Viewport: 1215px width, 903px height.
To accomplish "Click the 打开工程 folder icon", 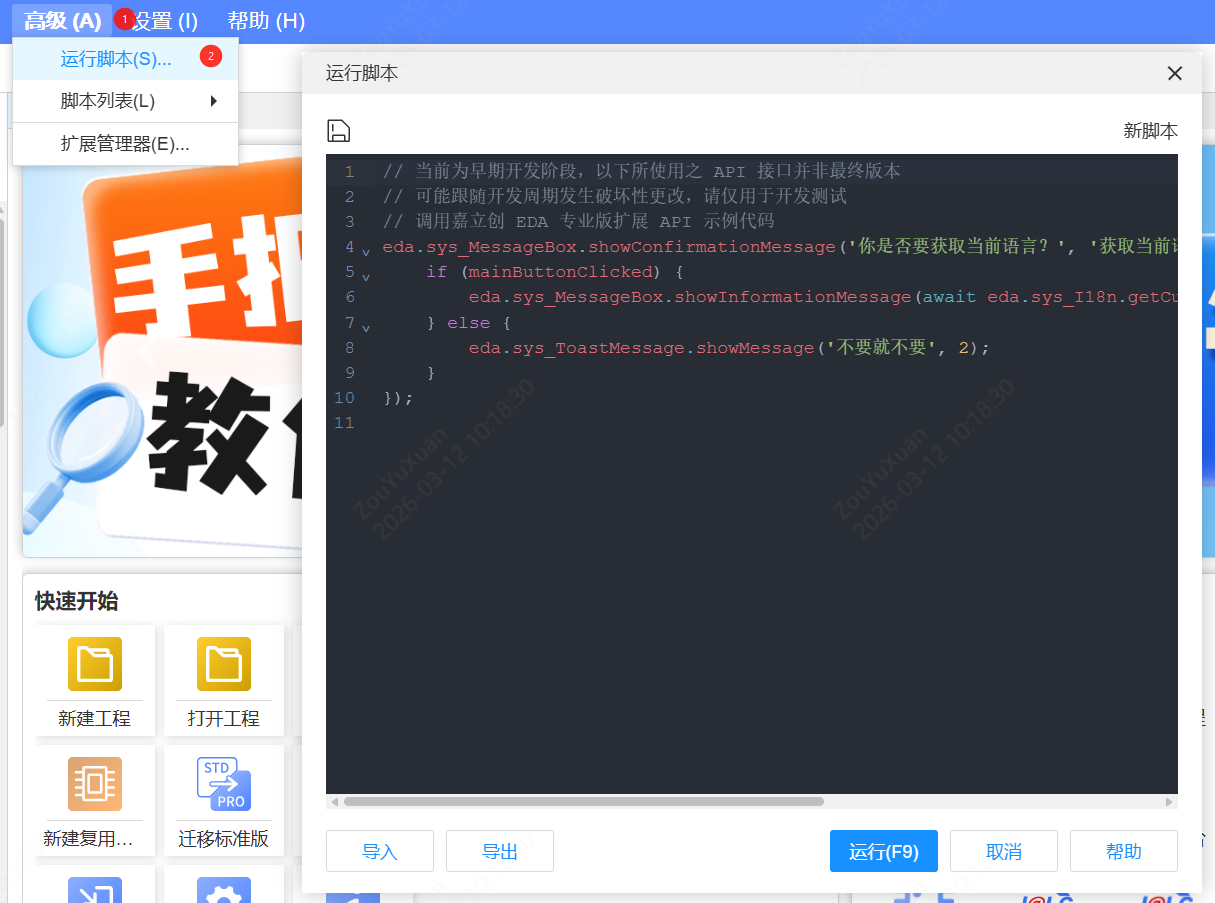I will pos(222,663).
